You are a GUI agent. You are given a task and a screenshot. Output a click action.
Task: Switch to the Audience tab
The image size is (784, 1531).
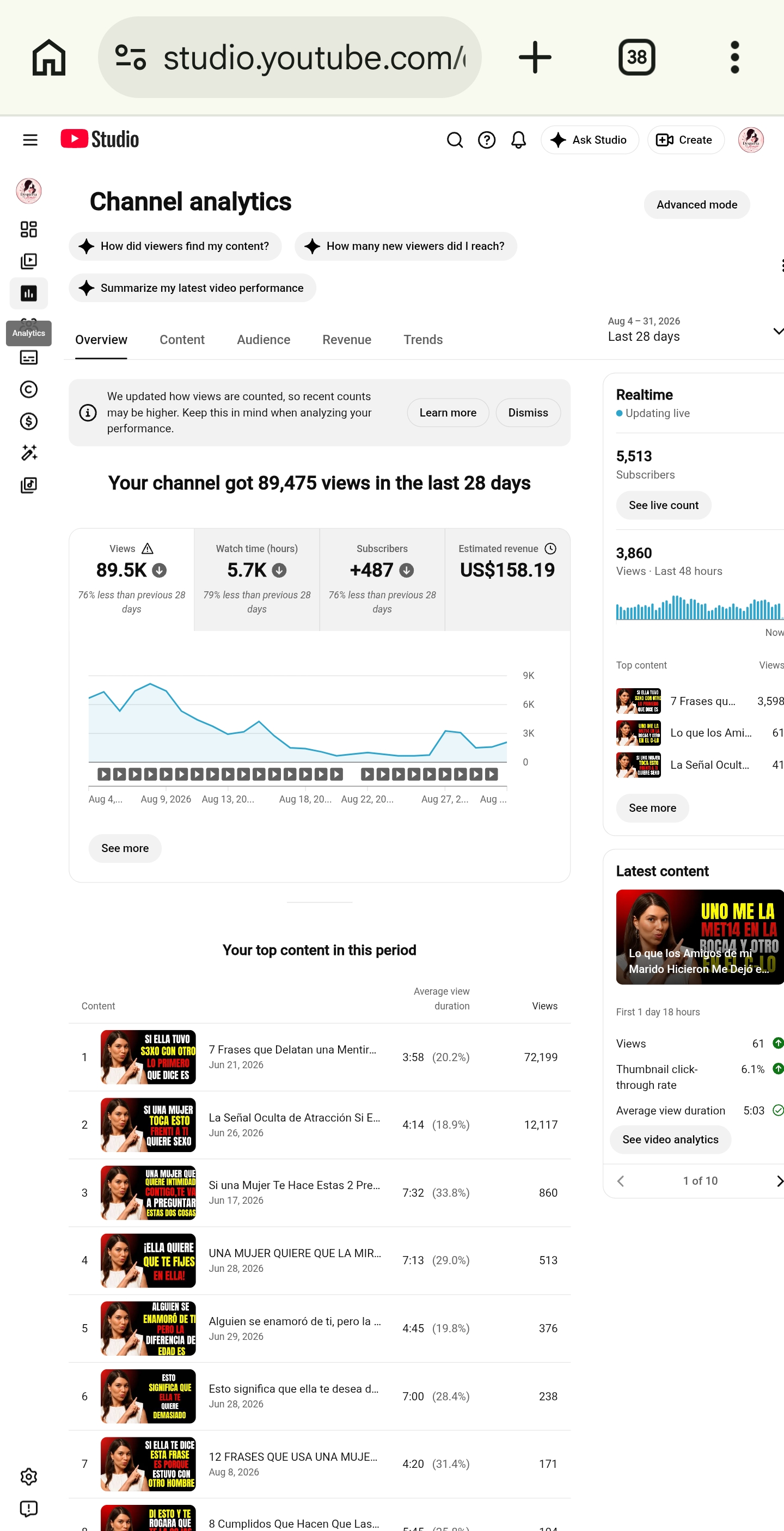click(x=264, y=339)
